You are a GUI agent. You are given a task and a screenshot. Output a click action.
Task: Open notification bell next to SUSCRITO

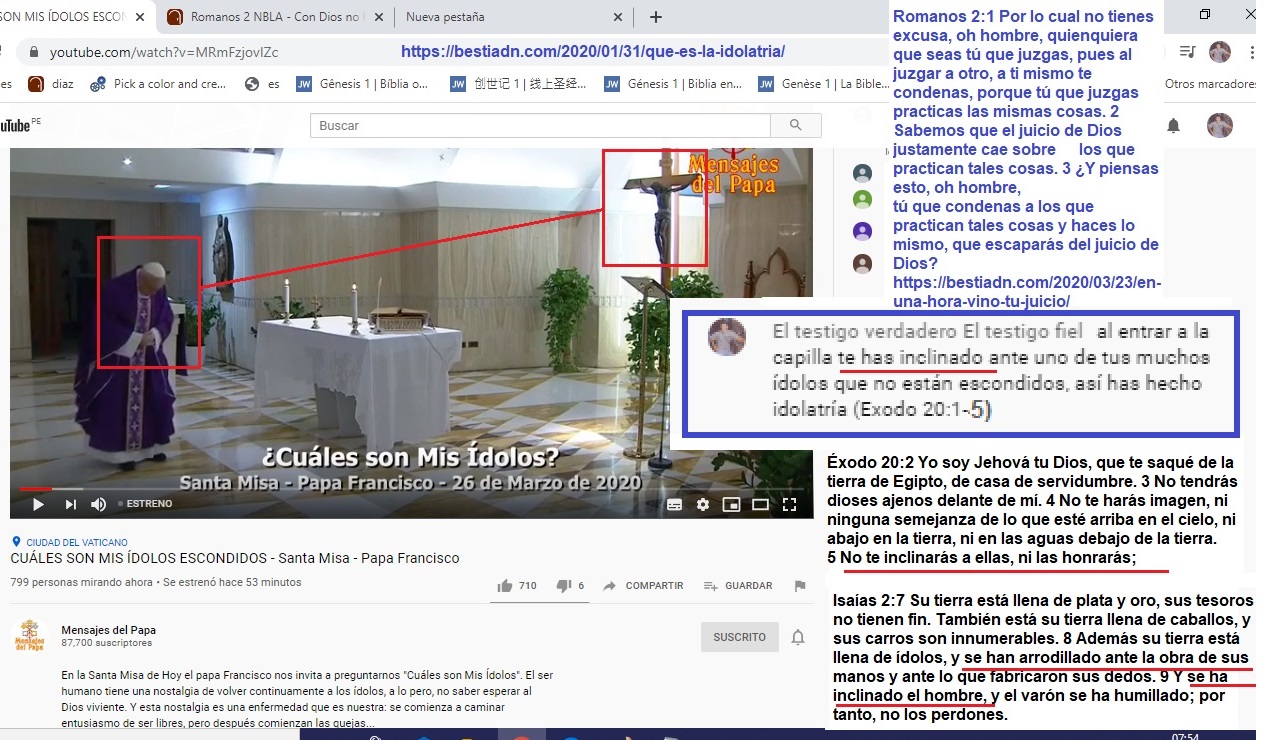pyautogui.click(x=798, y=637)
